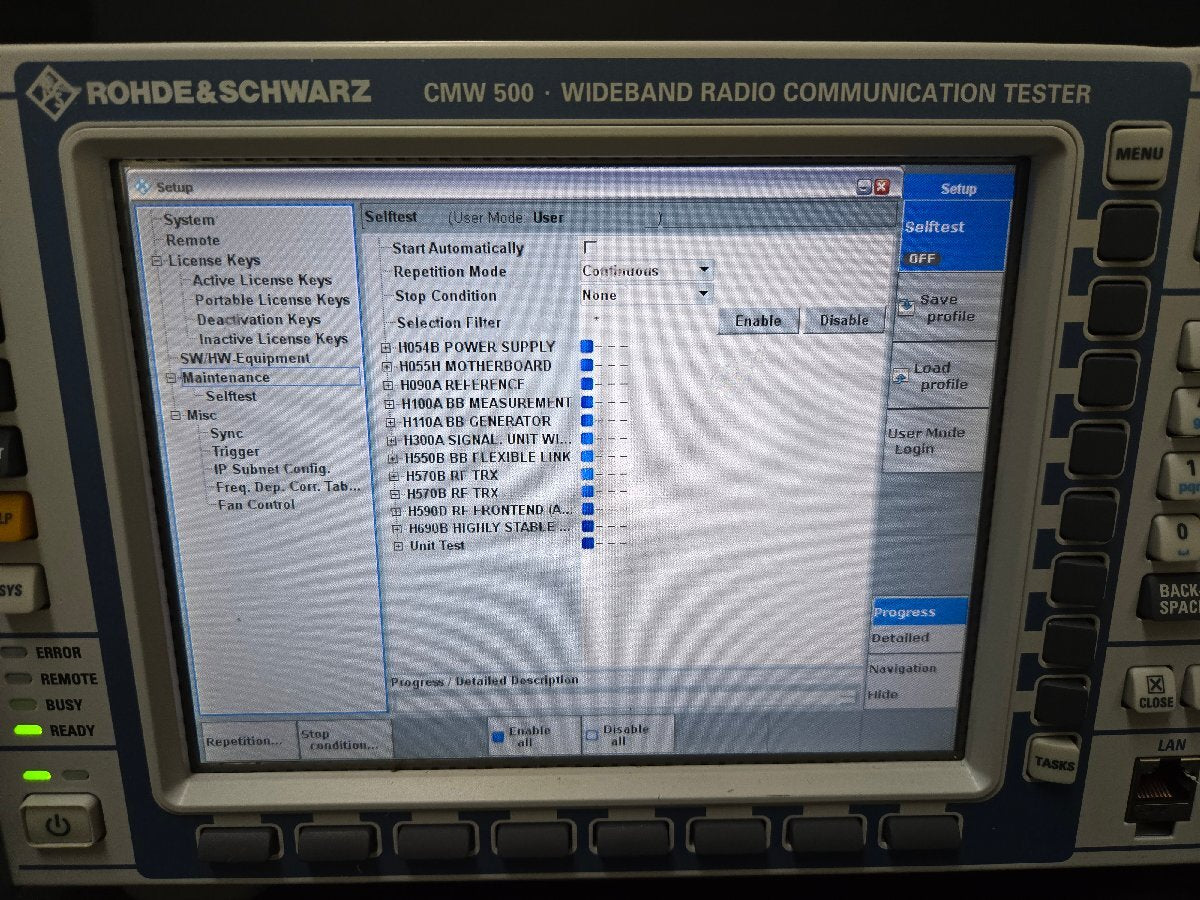The height and width of the screenshot is (900, 1200).
Task: Toggle the H690B HIGHLY STABLE checkbox
Action: 587,527
